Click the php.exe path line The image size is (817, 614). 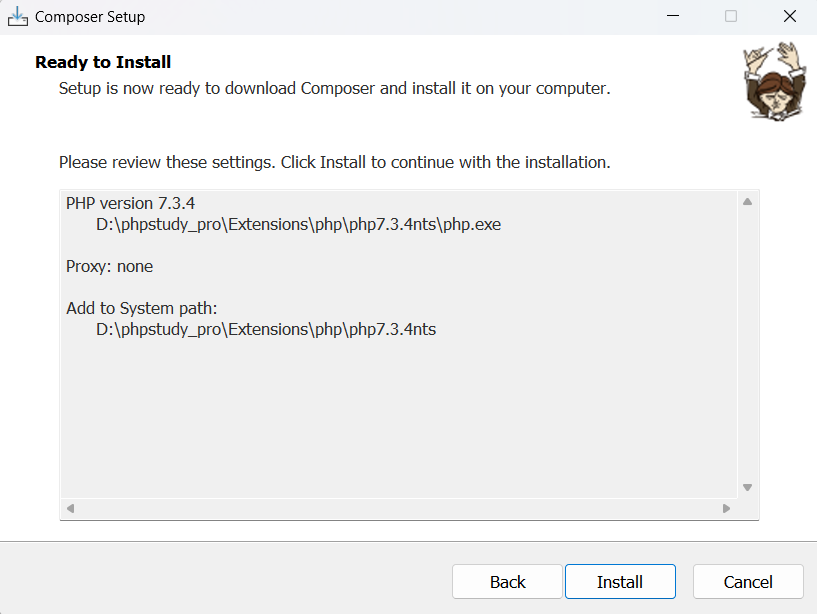[x=299, y=225]
